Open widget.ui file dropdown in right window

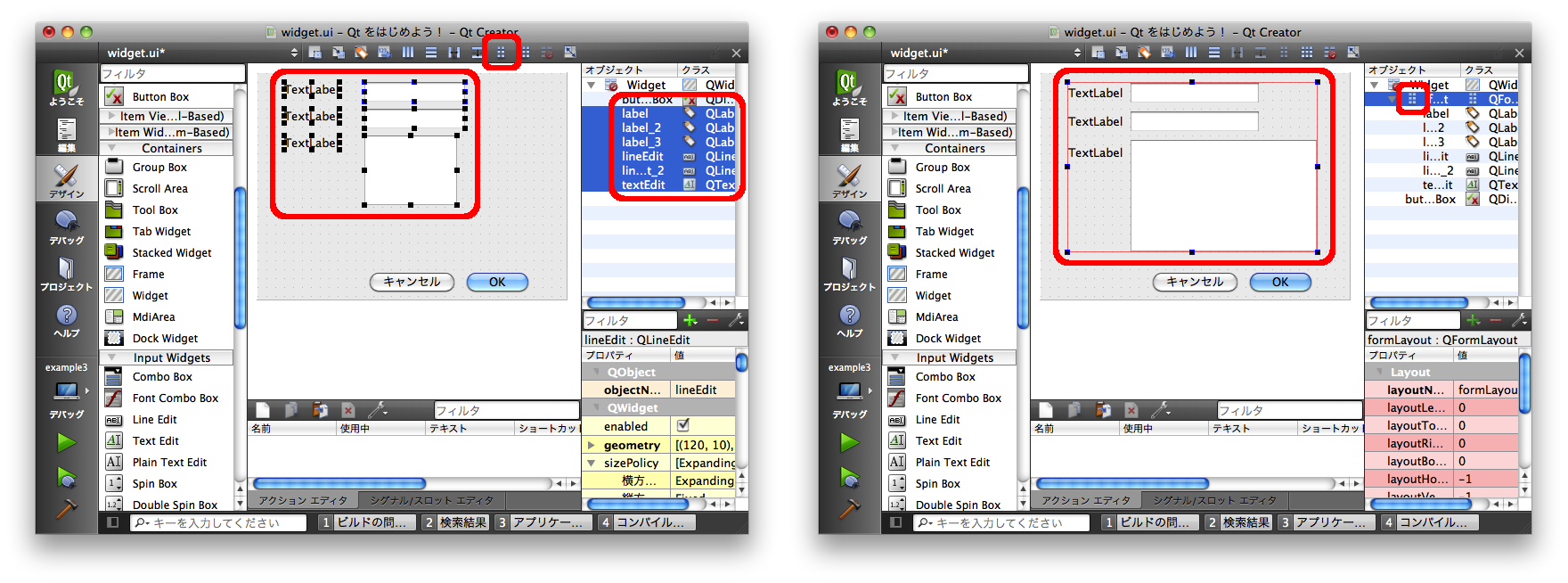tap(1077, 53)
